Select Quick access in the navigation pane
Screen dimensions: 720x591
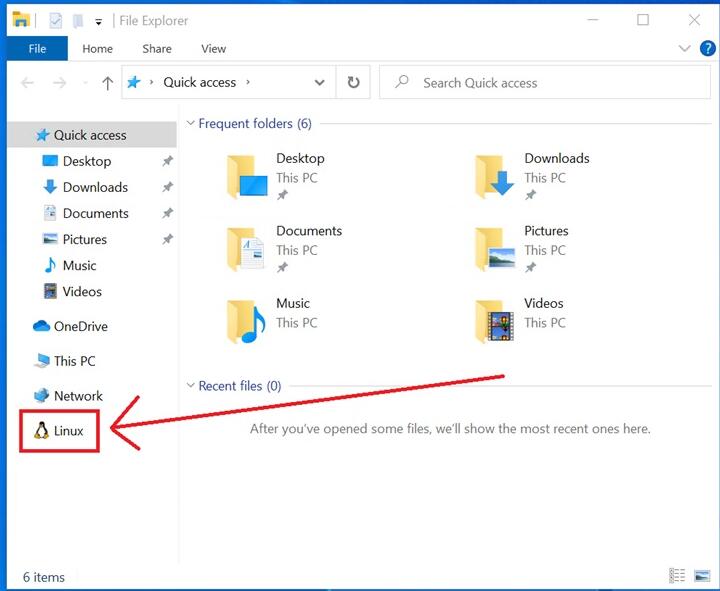92,135
